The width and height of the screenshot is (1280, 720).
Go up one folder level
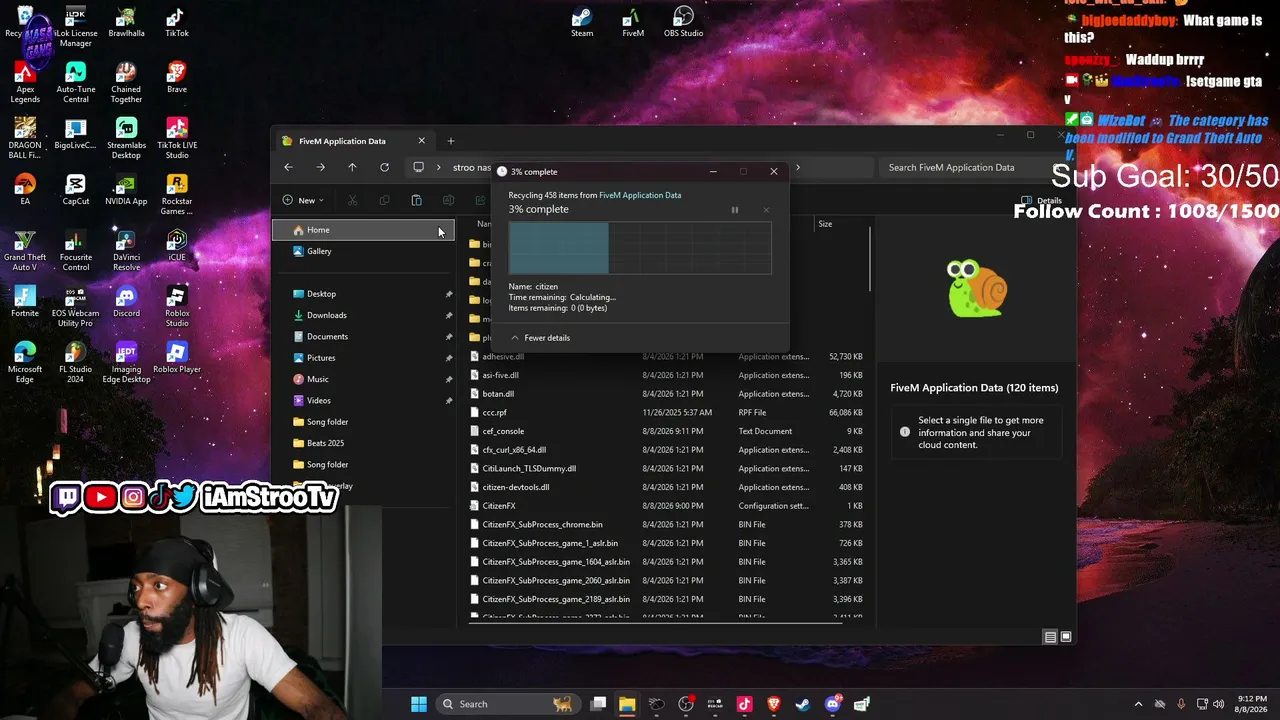coord(352,167)
